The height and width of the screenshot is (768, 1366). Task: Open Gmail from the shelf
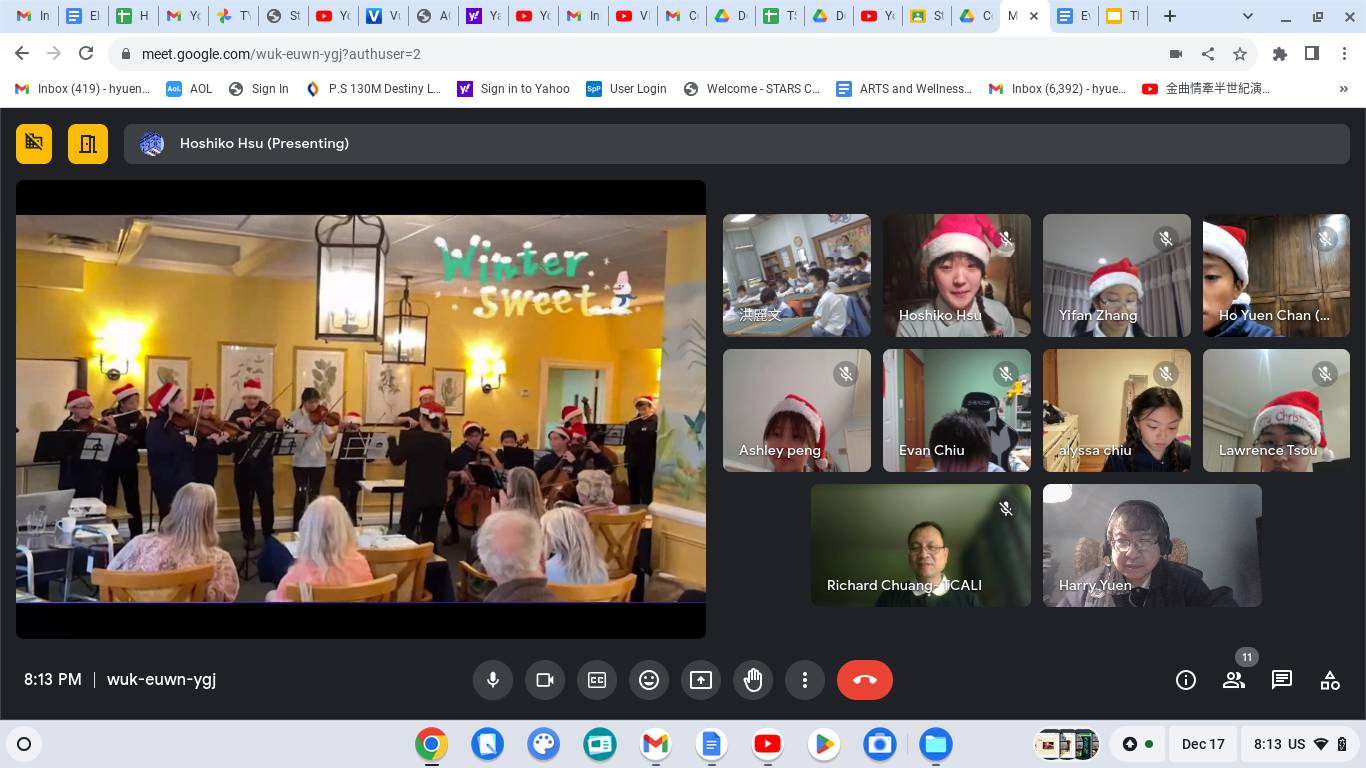click(x=655, y=744)
